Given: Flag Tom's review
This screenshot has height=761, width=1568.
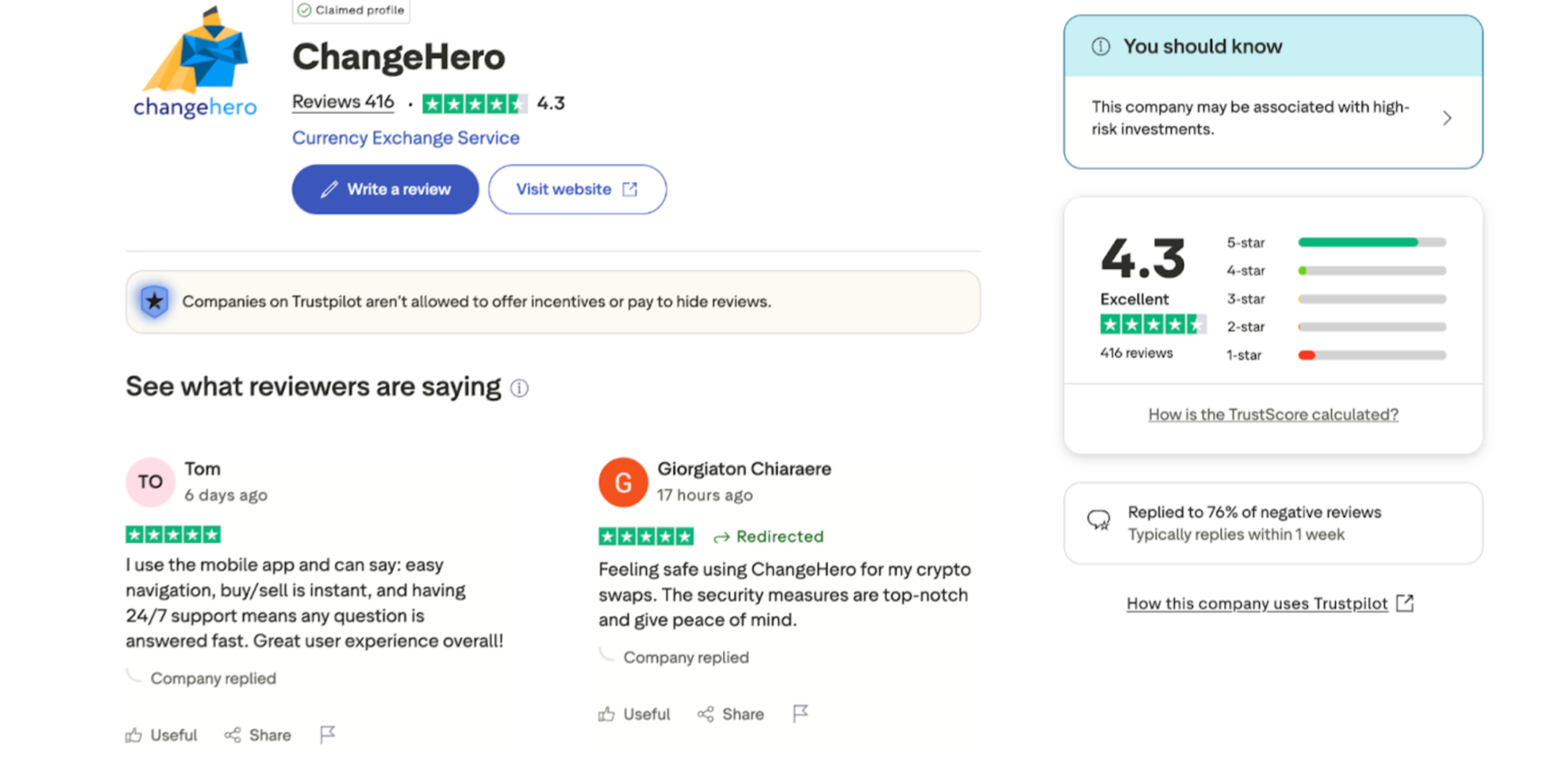Looking at the screenshot, I should pos(328,735).
